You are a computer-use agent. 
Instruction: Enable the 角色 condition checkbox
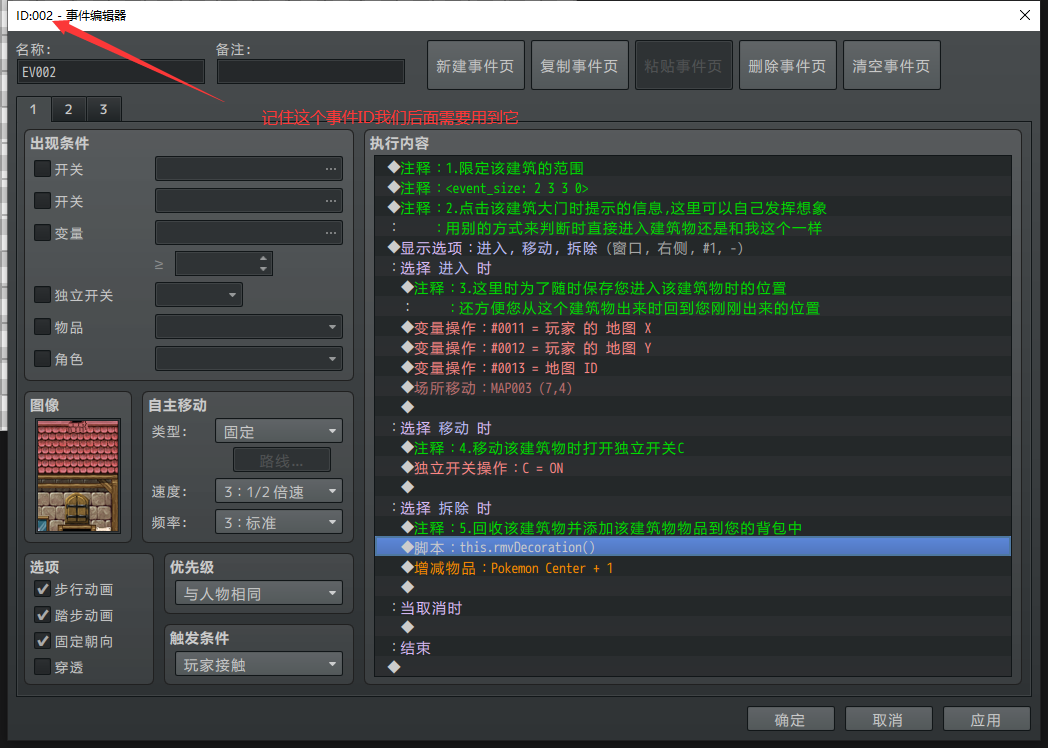[42, 359]
